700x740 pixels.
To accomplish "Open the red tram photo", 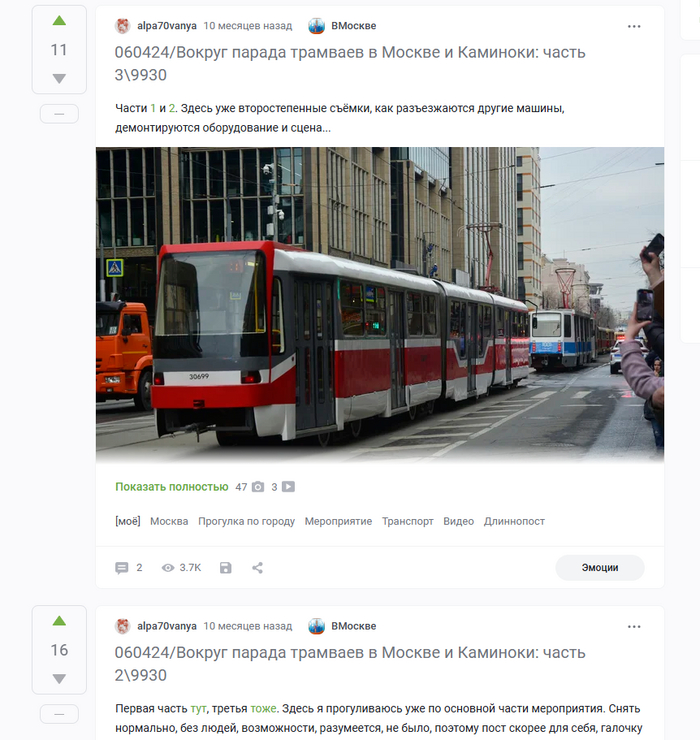I will [x=380, y=305].
